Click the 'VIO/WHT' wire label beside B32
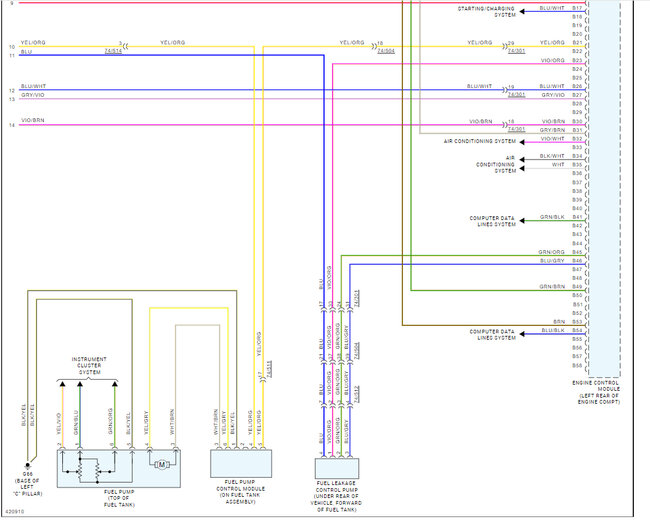 coord(553,139)
